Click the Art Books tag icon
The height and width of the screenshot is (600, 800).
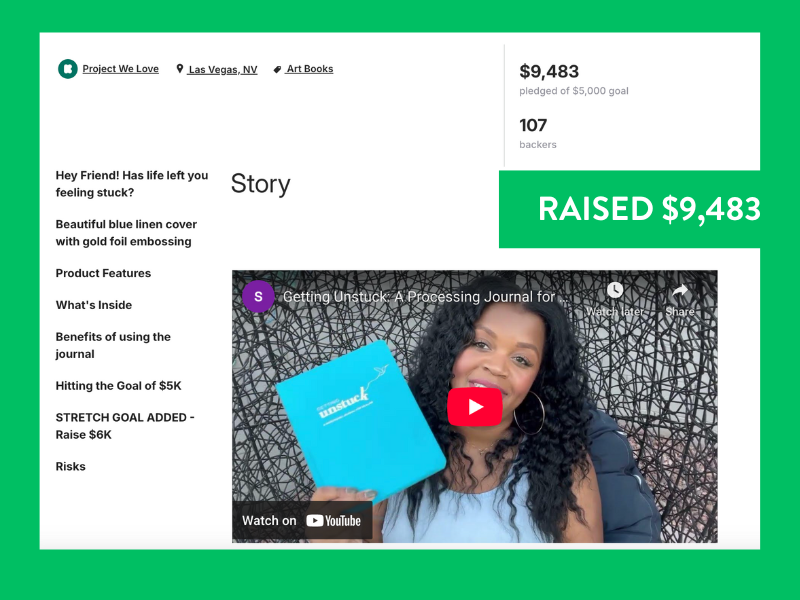277,69
